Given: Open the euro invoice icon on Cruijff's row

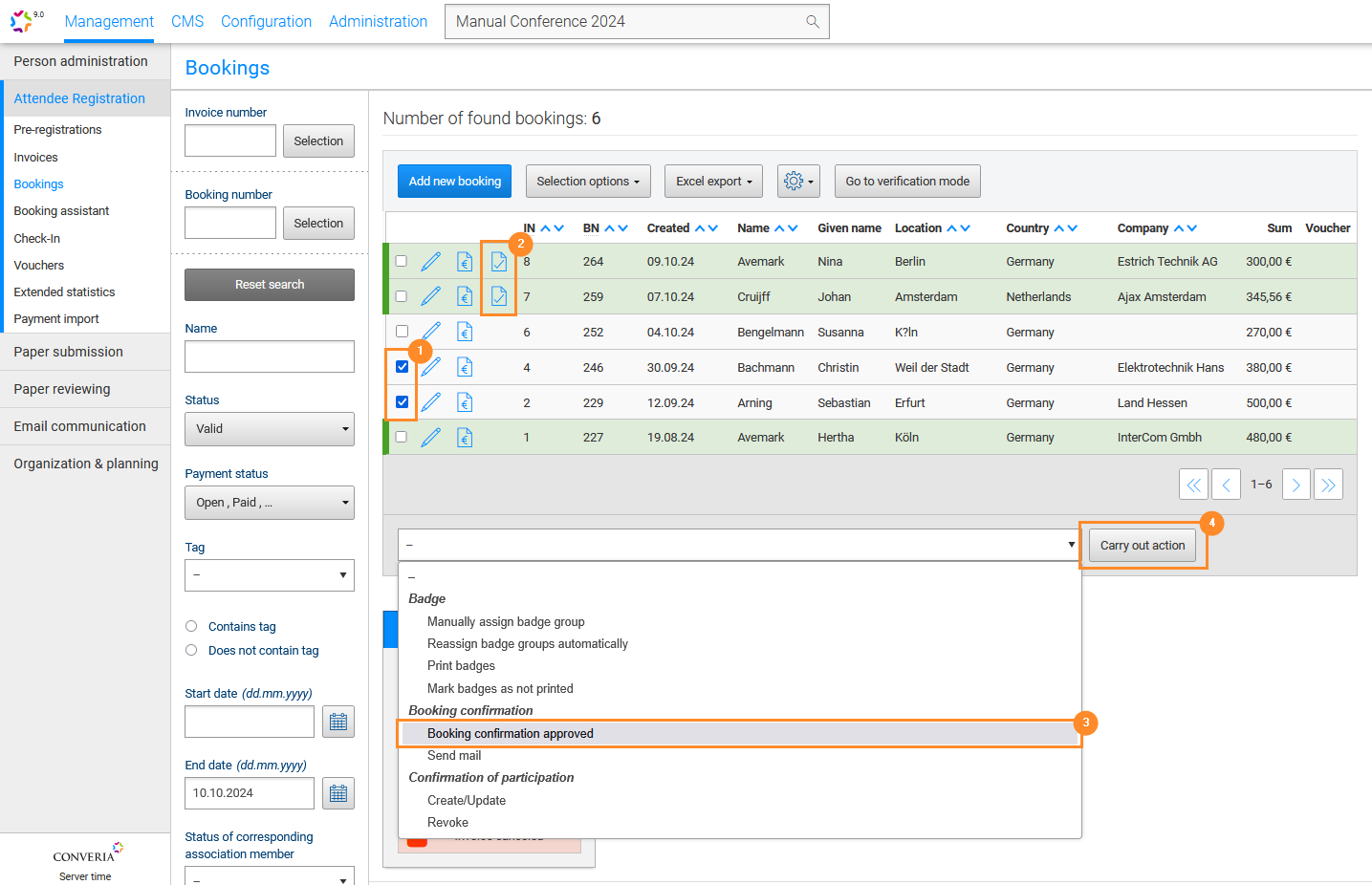Looking at the screenshot, I should click(x=464, y=296).
